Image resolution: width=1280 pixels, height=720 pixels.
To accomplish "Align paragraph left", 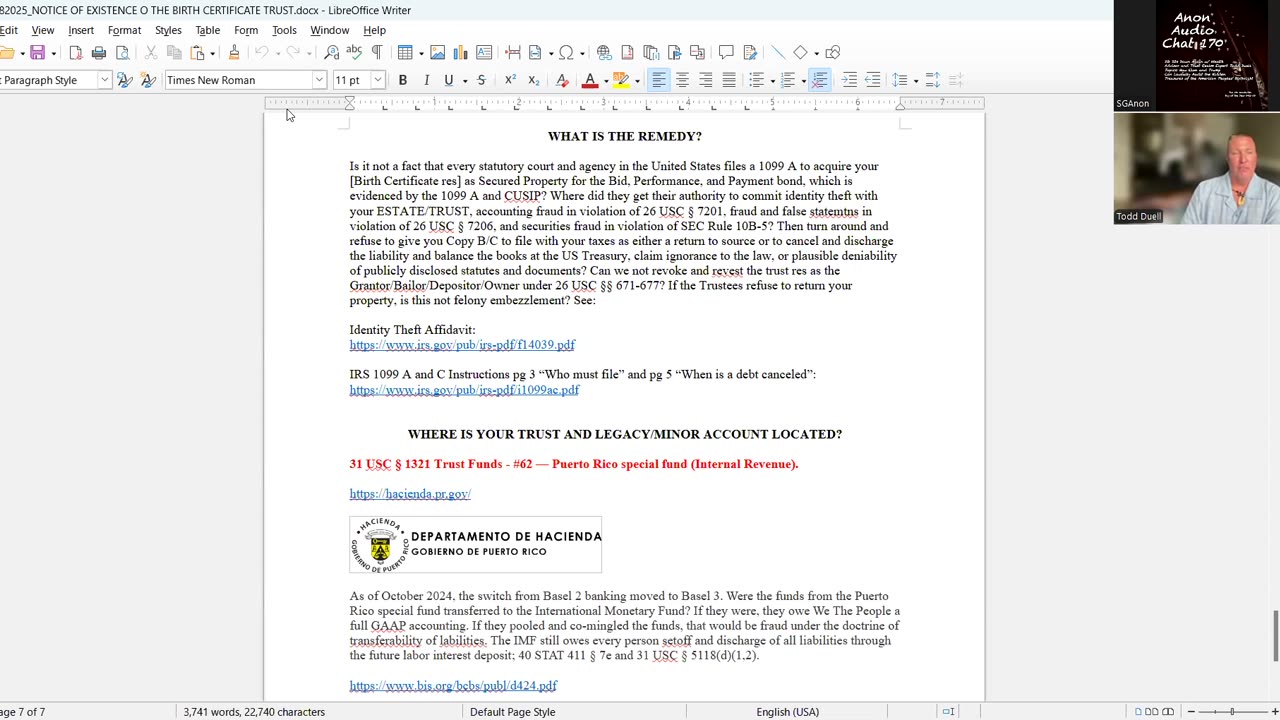I will 659,80.
